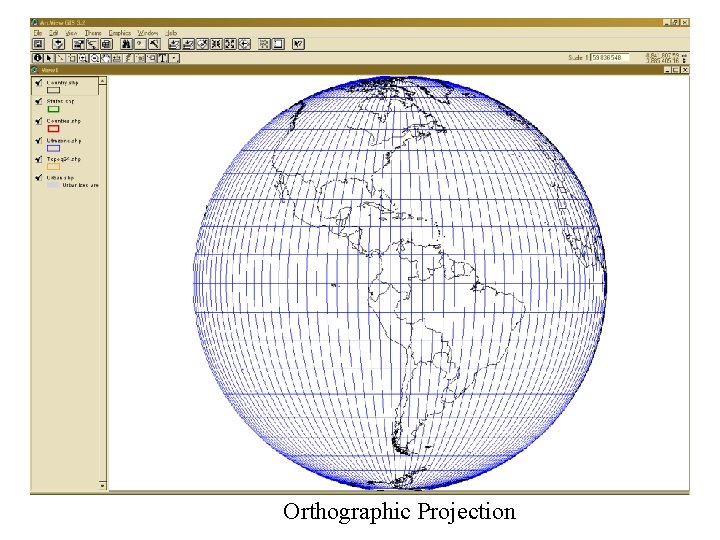Select the Select Feature tool

tap(72, 58)
